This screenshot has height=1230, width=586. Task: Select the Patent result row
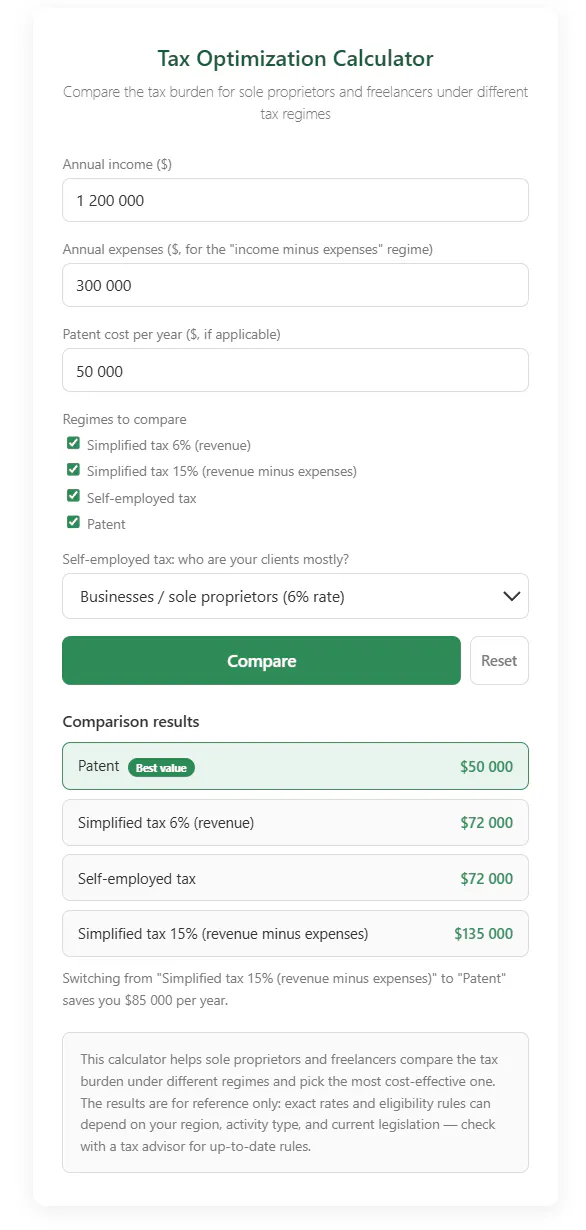coord(295,766)
